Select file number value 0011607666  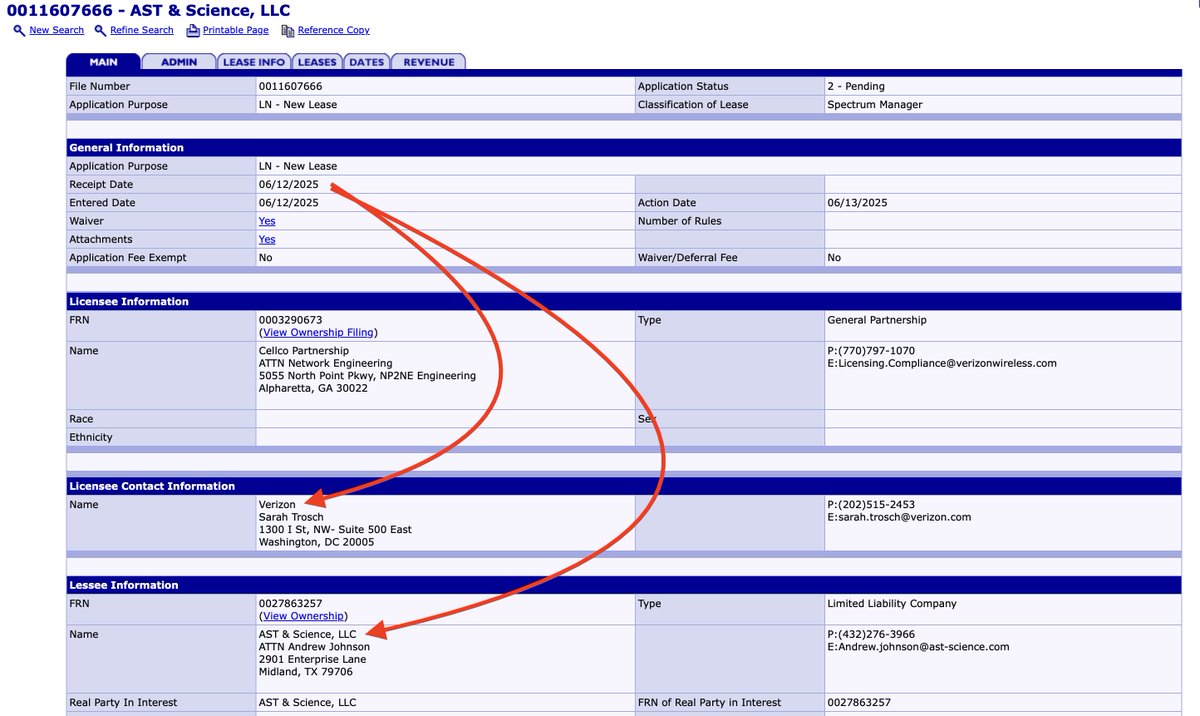pos(290,87)
